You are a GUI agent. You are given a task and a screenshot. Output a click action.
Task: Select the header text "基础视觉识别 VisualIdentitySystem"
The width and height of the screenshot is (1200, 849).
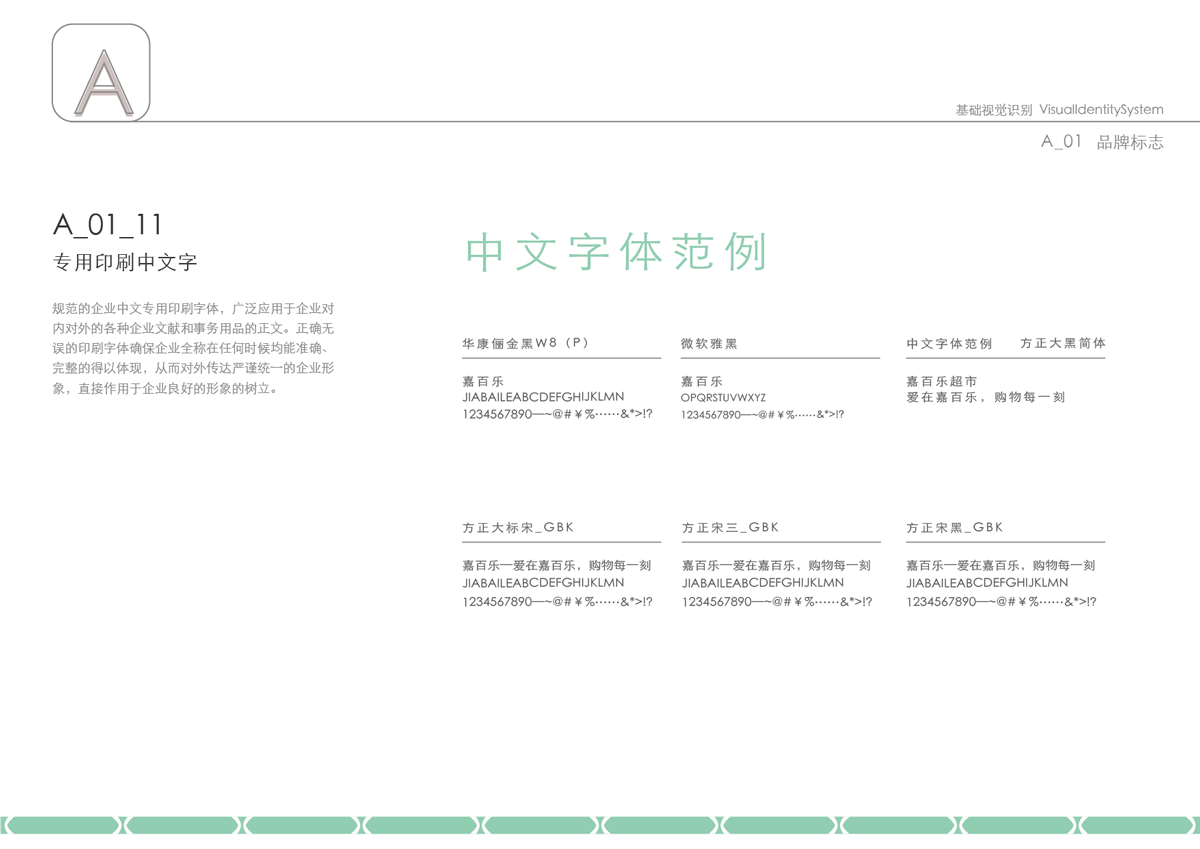[1059, 110]
